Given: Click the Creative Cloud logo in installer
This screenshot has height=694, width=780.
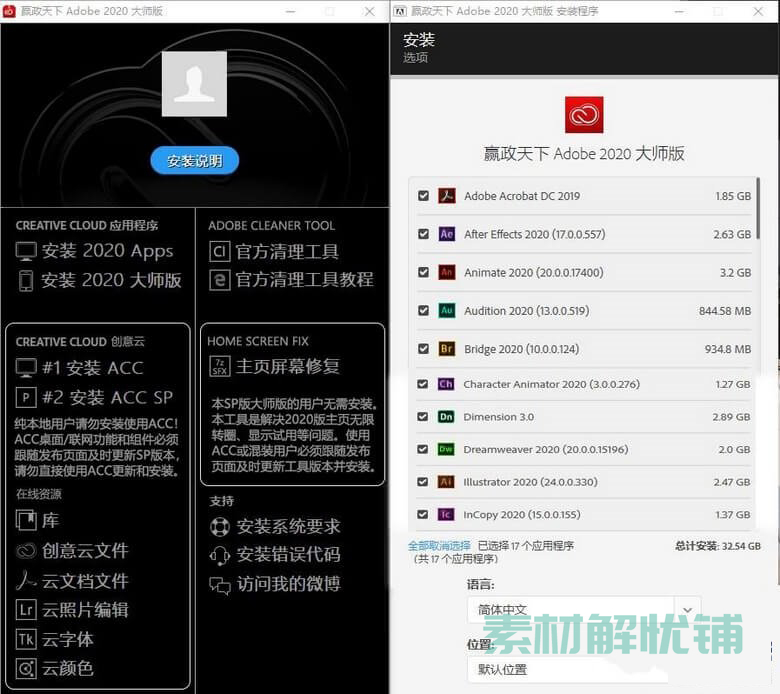Looking at the screenshot, I should click(584, 115).
